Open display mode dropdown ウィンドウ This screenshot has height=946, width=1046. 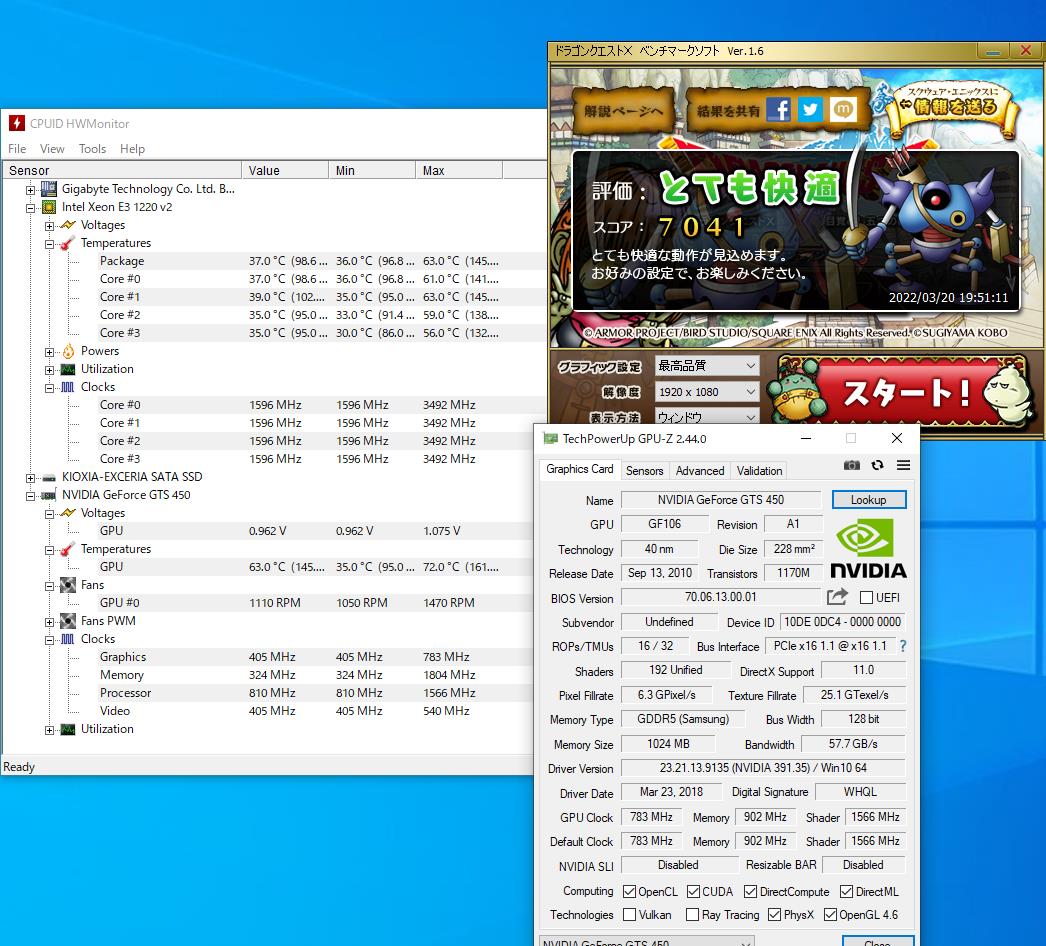pos(707,416)
